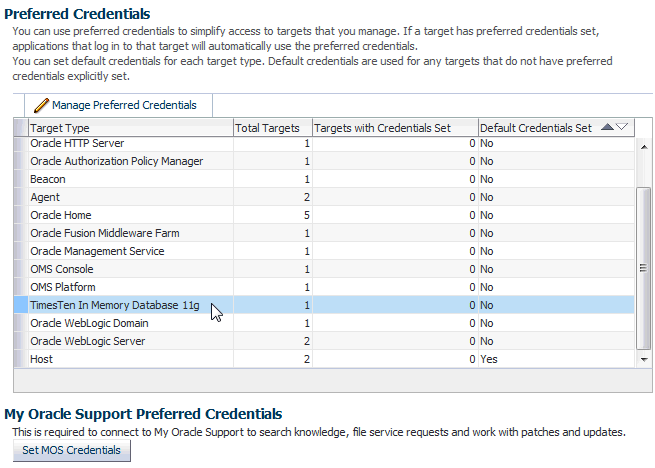Select the Oracle Fusion Middleware Farm row
The width and height of the screenshot is (655, 468).
[324, 233]
